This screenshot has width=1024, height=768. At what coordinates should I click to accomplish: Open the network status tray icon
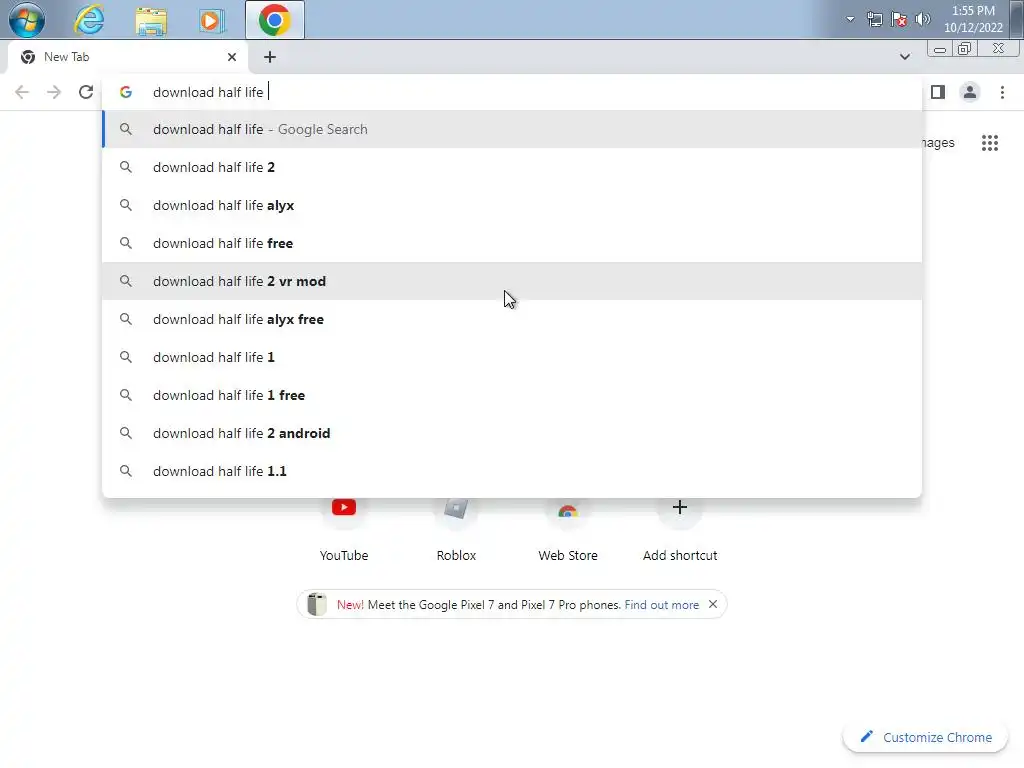[x=874, y=19]
